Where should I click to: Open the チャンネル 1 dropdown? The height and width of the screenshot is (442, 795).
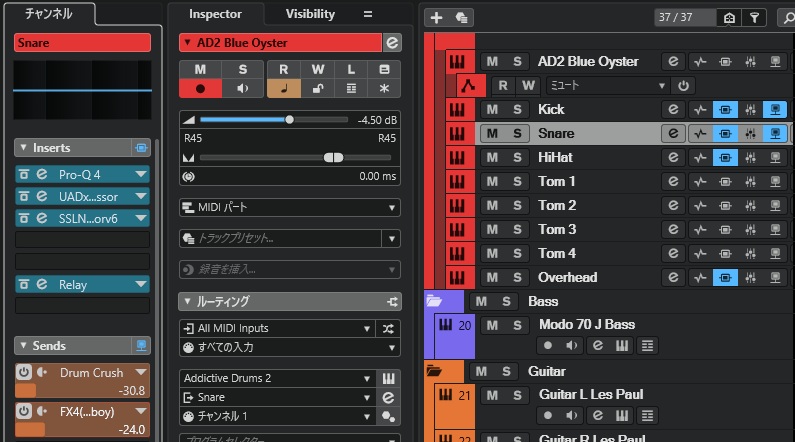[277, 416]
